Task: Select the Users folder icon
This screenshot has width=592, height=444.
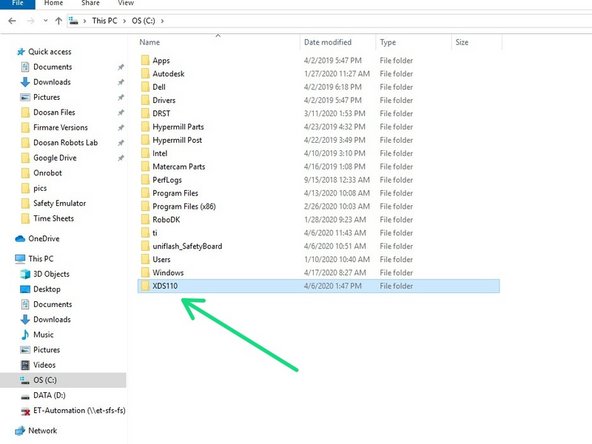Action: [145, 259]
